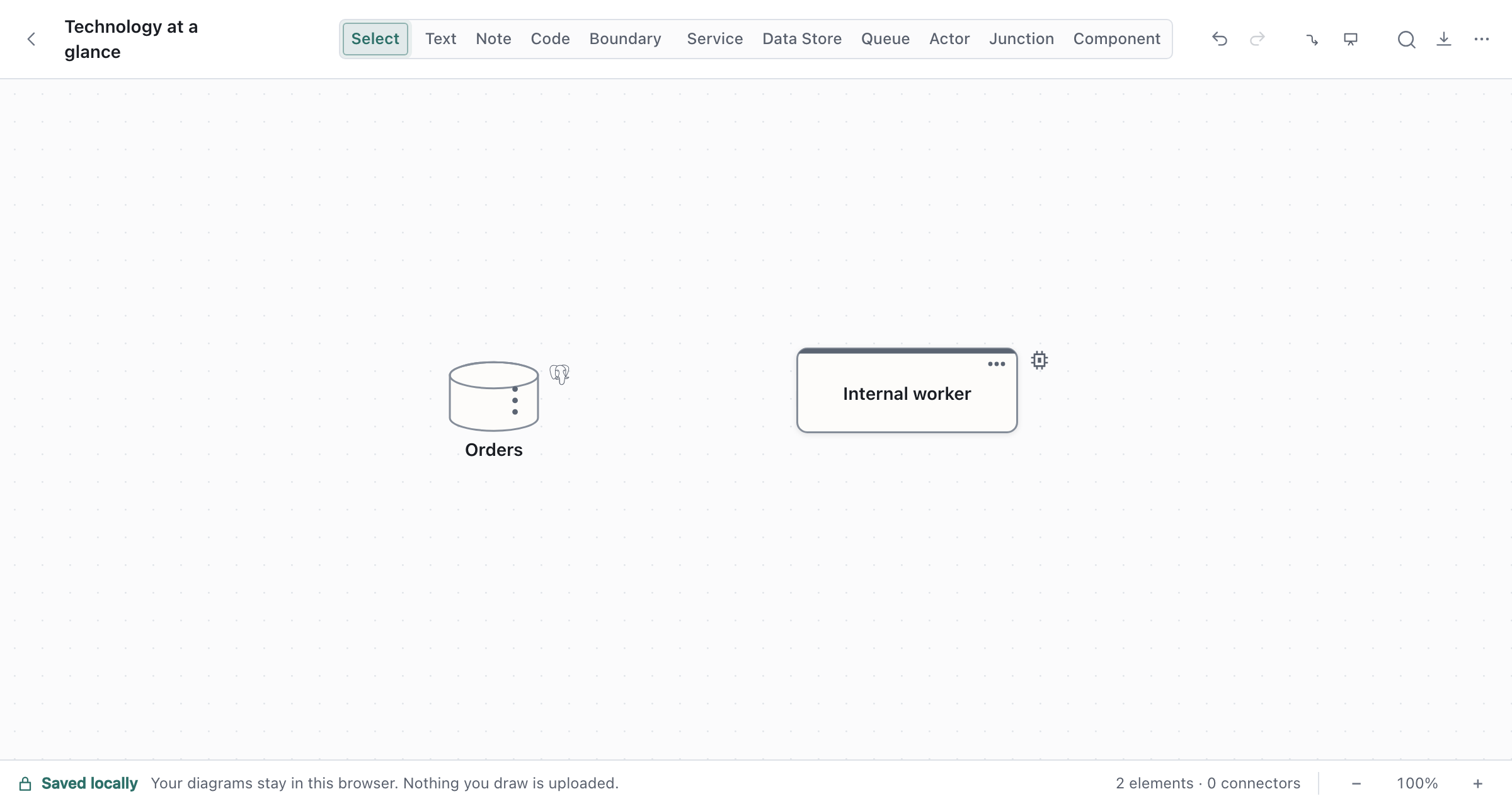Zoom in with the plus button

pyautogui.click(x=1477, y=783)
